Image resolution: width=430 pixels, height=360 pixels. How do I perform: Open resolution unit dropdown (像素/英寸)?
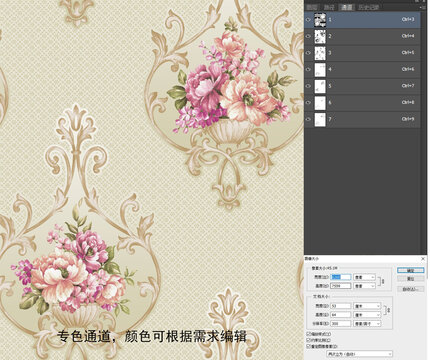(x=367, y=324)
